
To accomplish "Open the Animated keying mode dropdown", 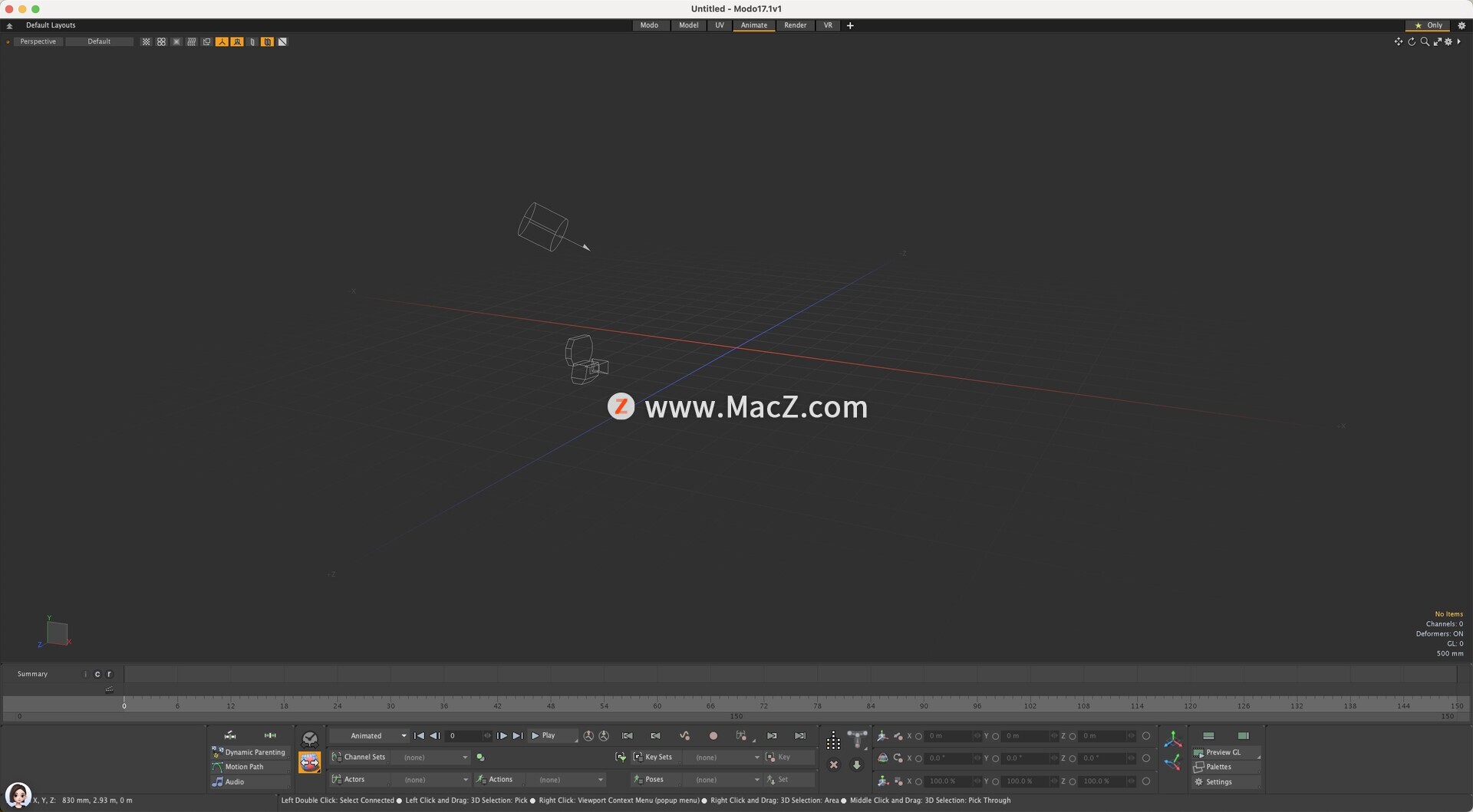I will tap(369, 736).
